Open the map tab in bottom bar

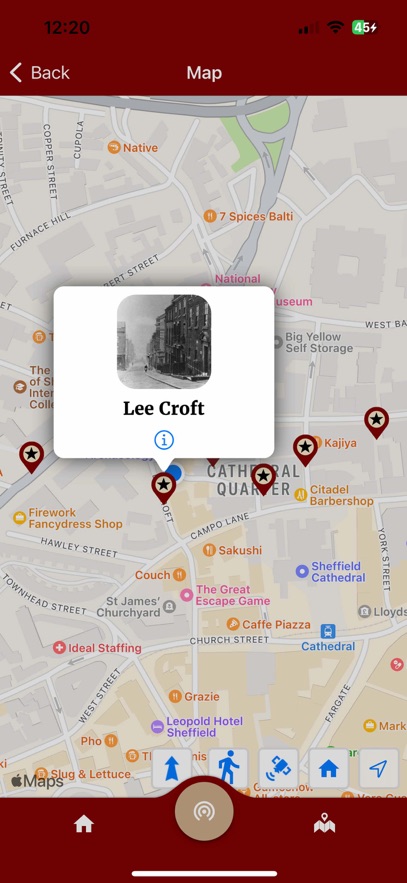coord(324,823)
